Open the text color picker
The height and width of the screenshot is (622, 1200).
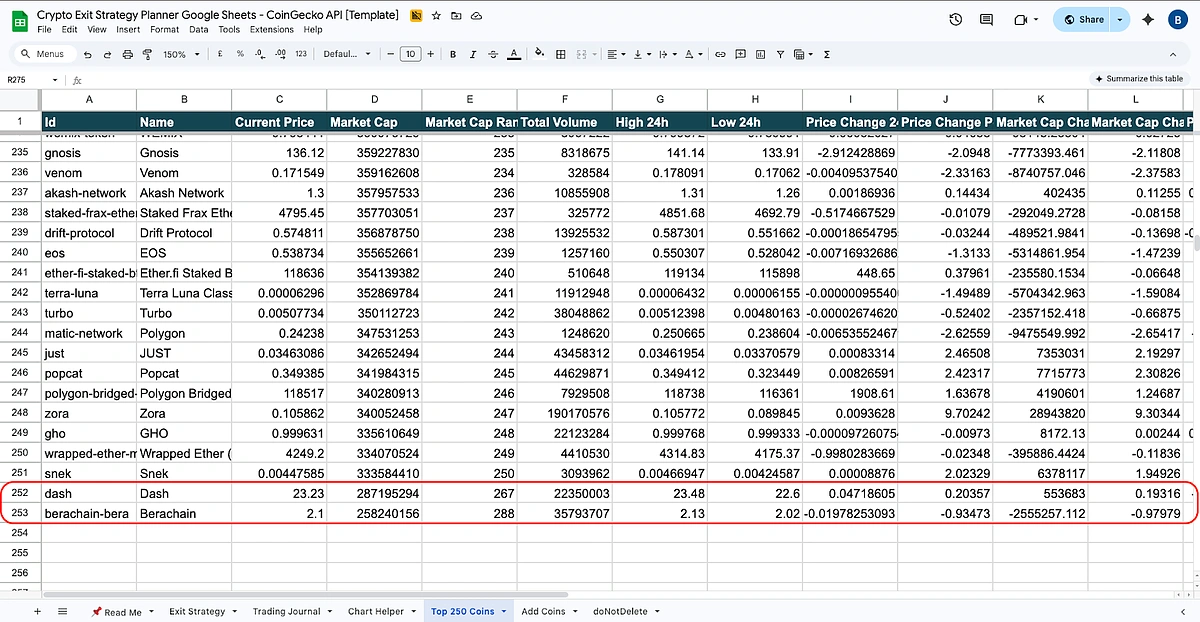pos(514,54)
